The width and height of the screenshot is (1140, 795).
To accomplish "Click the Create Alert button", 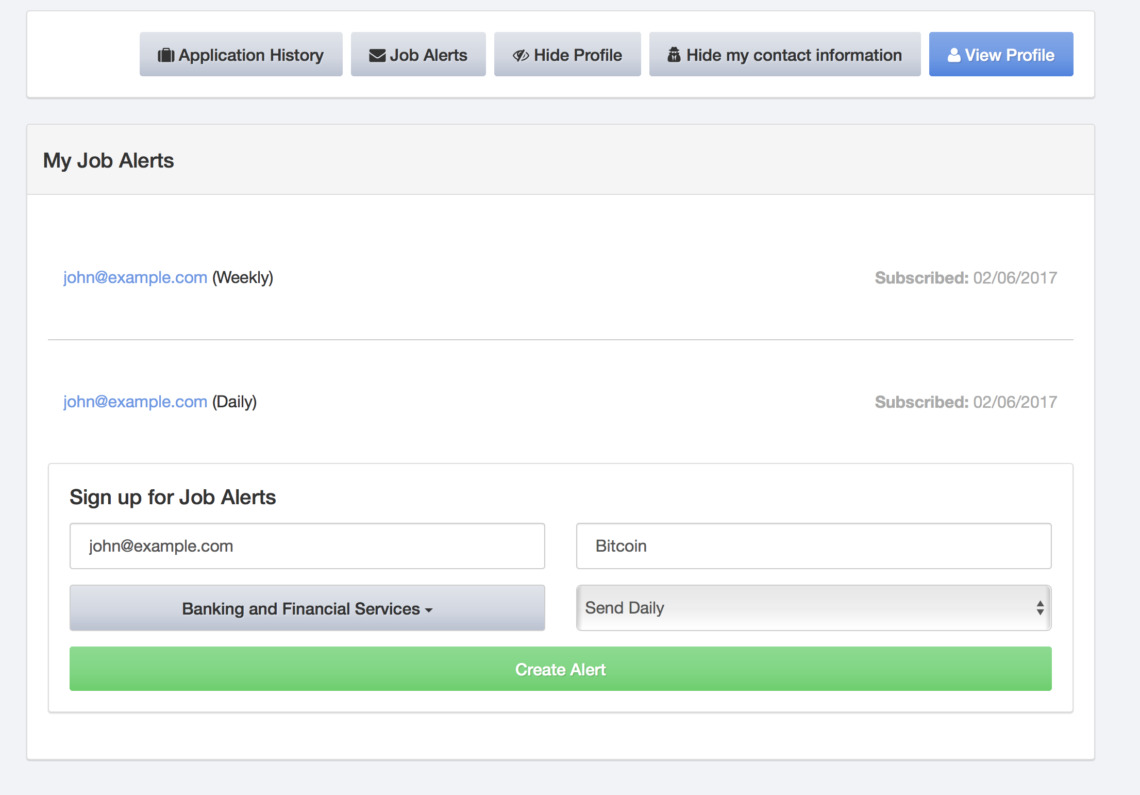I will click(x=560, y=668).
